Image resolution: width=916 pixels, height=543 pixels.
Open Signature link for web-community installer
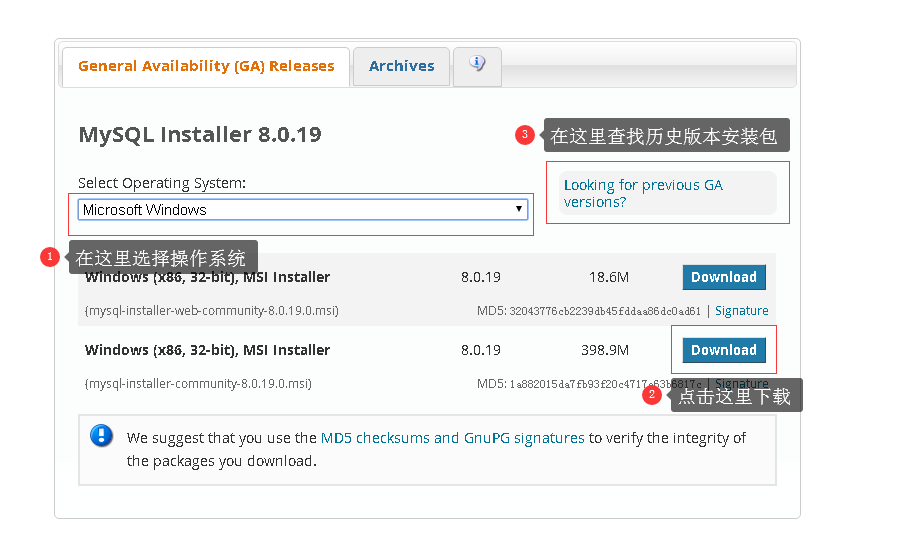click(741, 311)
